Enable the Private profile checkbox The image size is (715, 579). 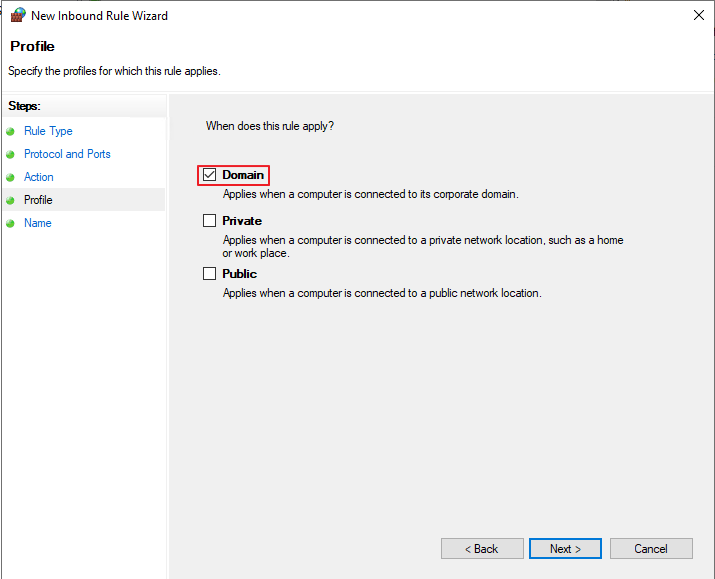[209, 221]
